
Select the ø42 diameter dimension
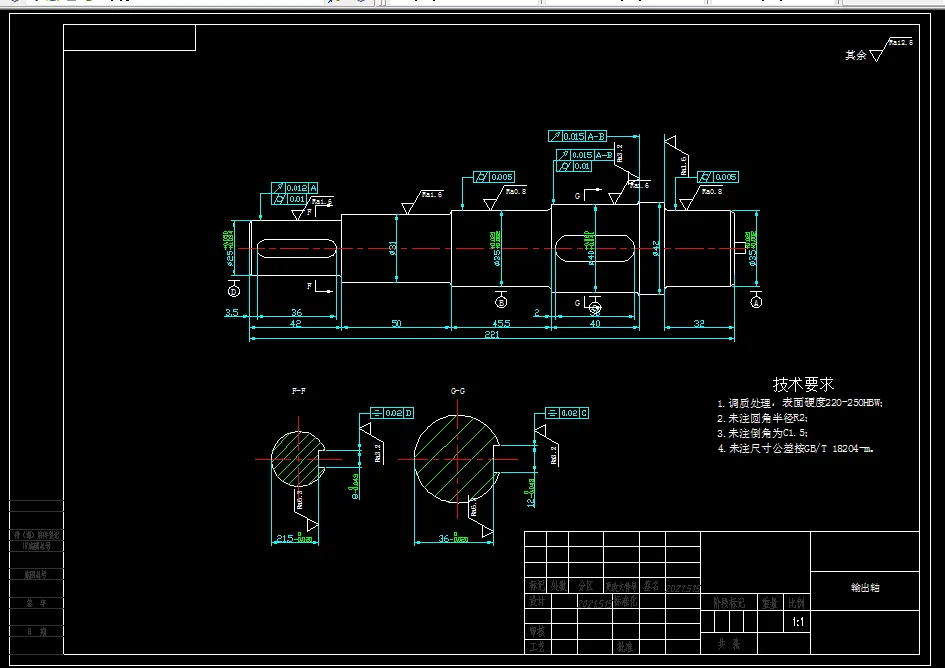(x=656, y=248)
